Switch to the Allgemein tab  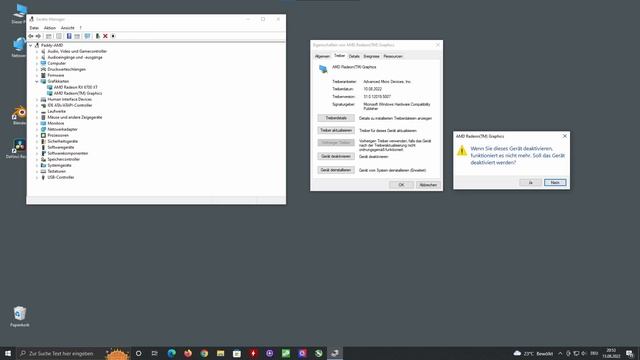(x=322, y=56)
